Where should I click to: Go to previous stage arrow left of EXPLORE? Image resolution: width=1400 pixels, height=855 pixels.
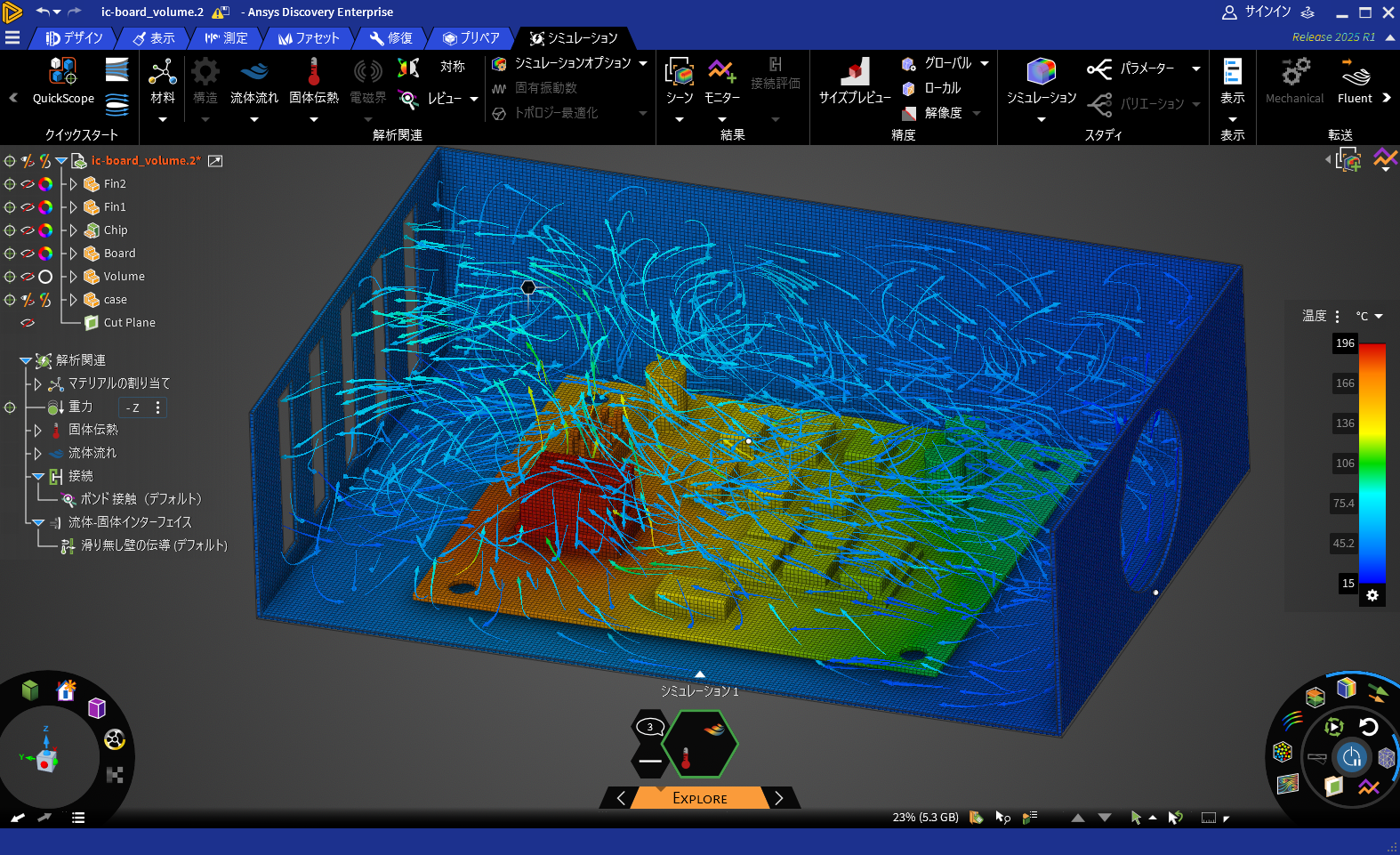pyautogui.click(x=621, y=798)
